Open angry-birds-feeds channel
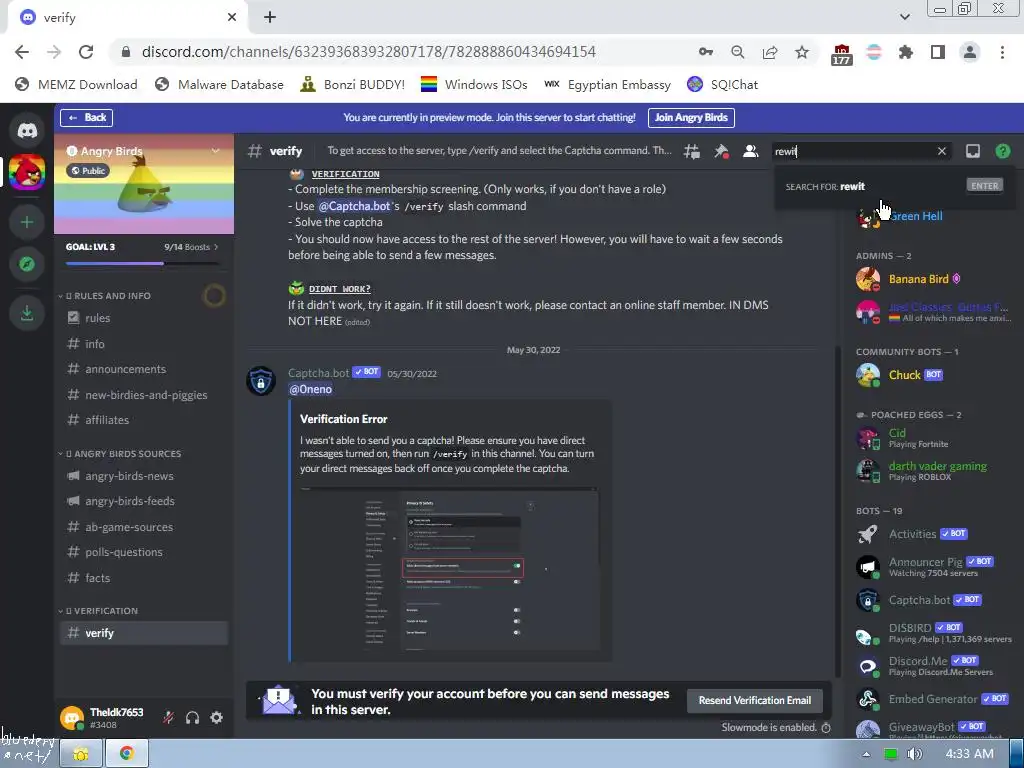1024x768 pixels. click(144, 502)
